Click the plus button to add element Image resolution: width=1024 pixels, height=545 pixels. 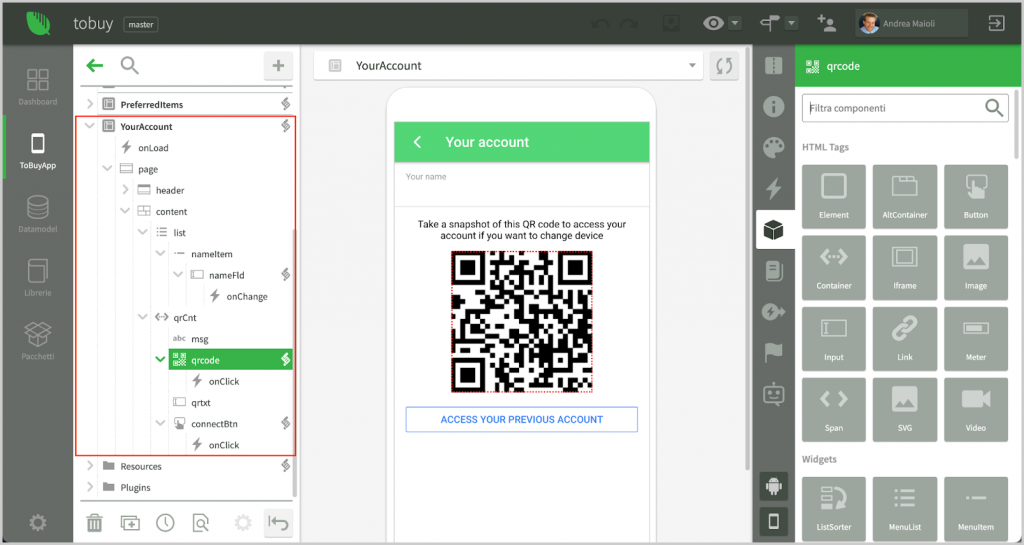[278, 65]
